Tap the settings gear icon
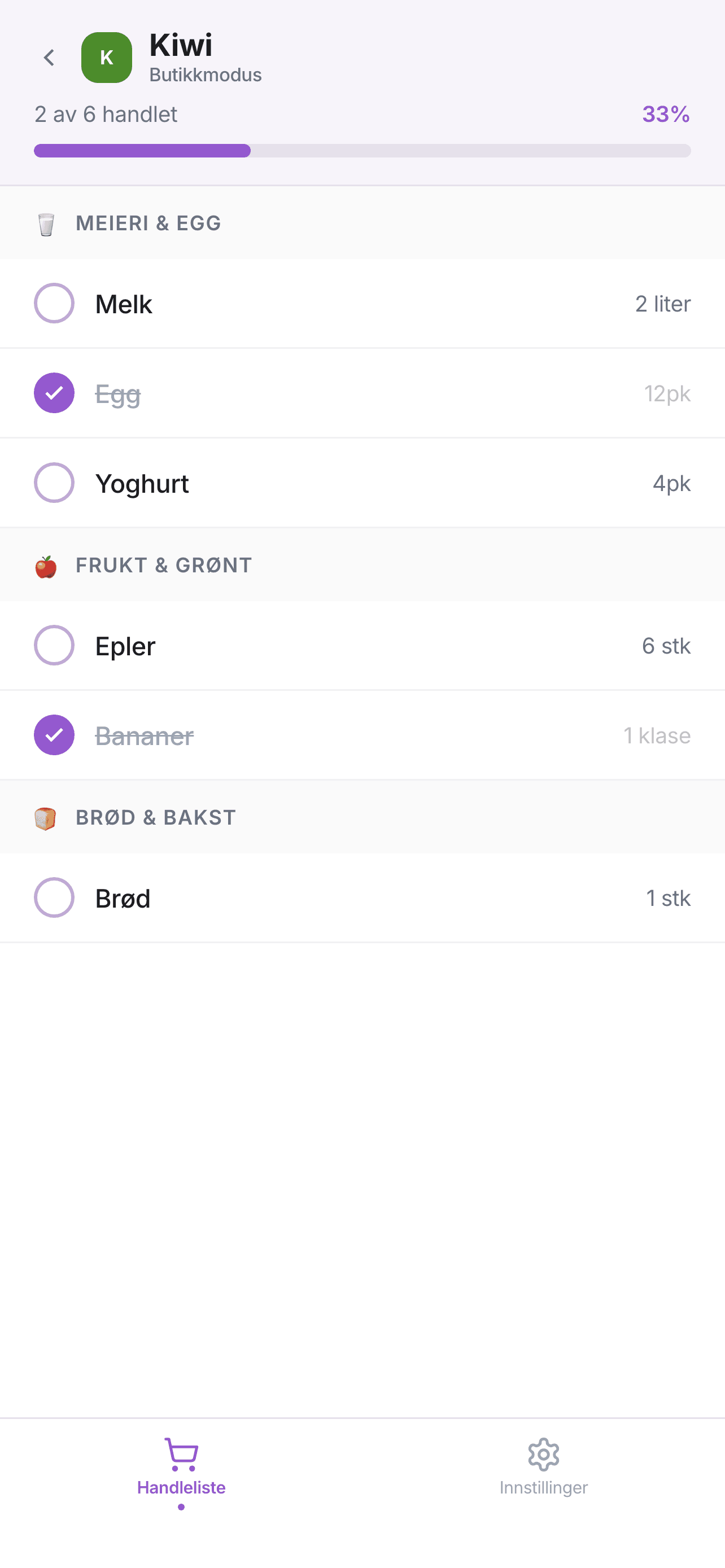The height and width of the screenshot is (1568, 725). click(x=543, y=1453)
